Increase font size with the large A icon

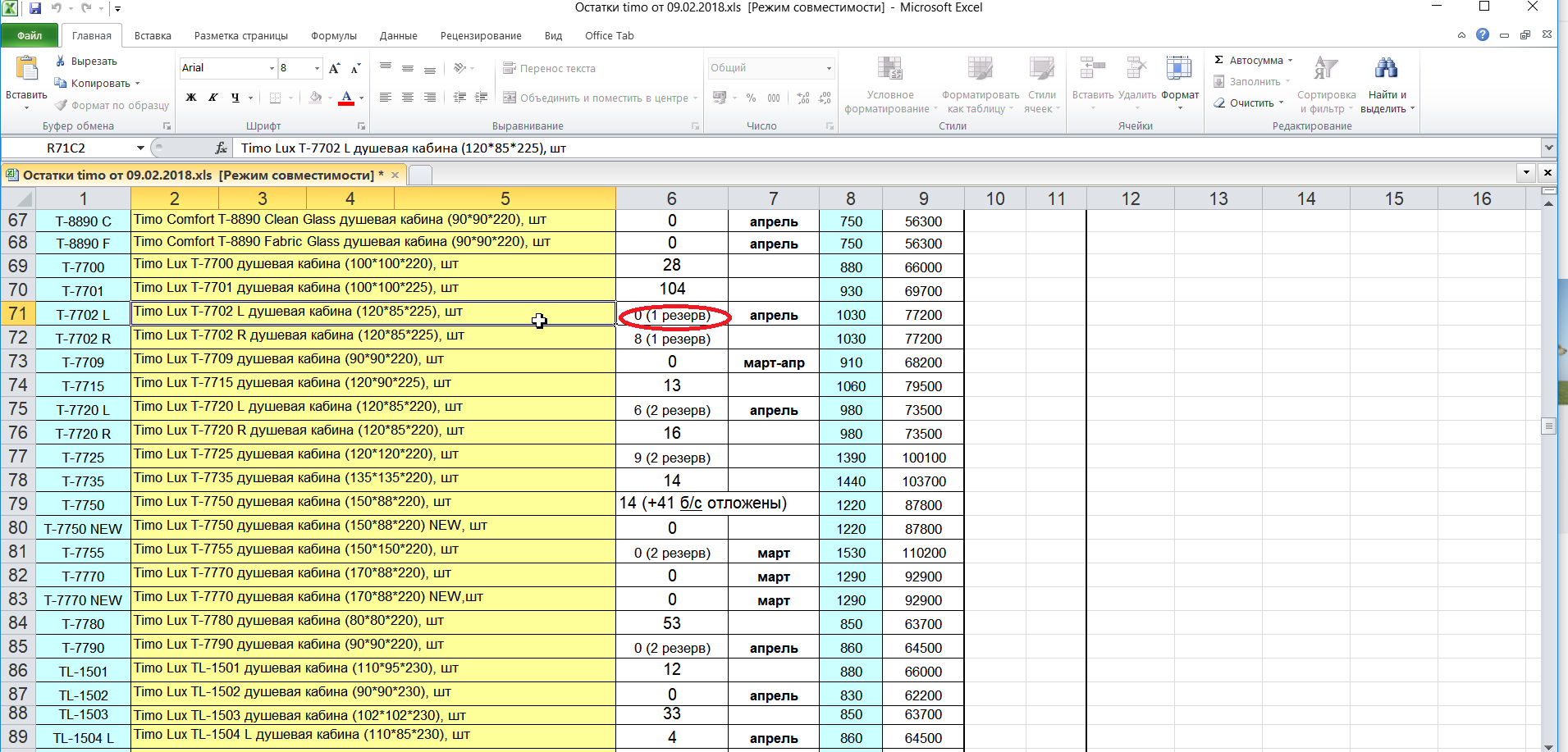[334, 68]
